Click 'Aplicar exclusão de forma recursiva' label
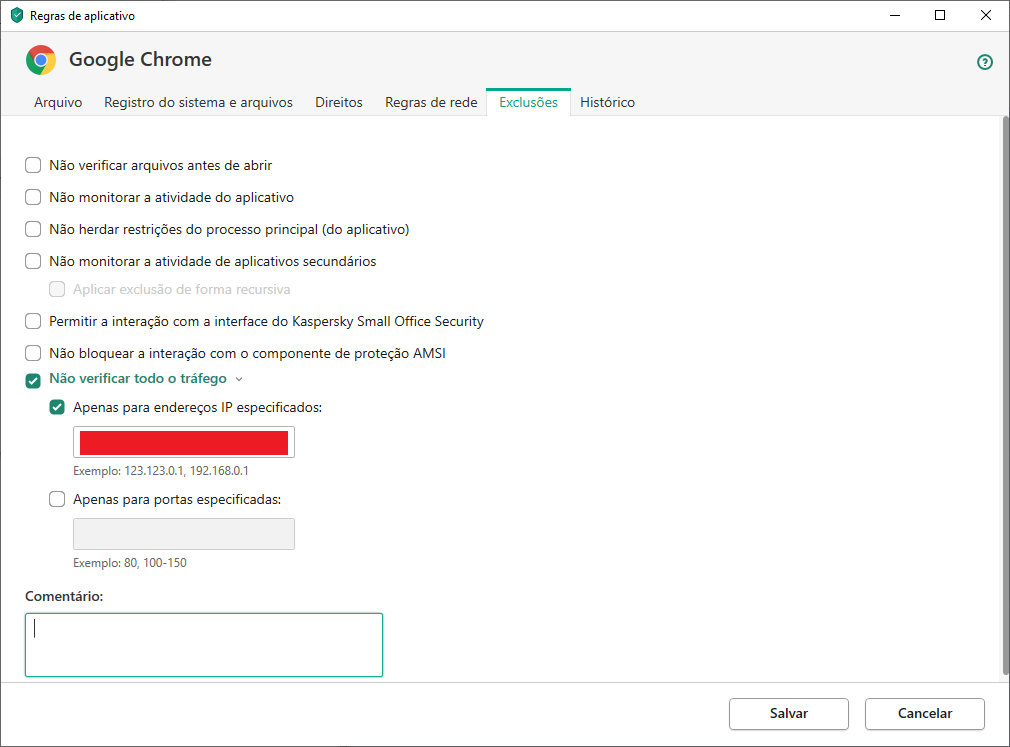 (x=182, y=289)
